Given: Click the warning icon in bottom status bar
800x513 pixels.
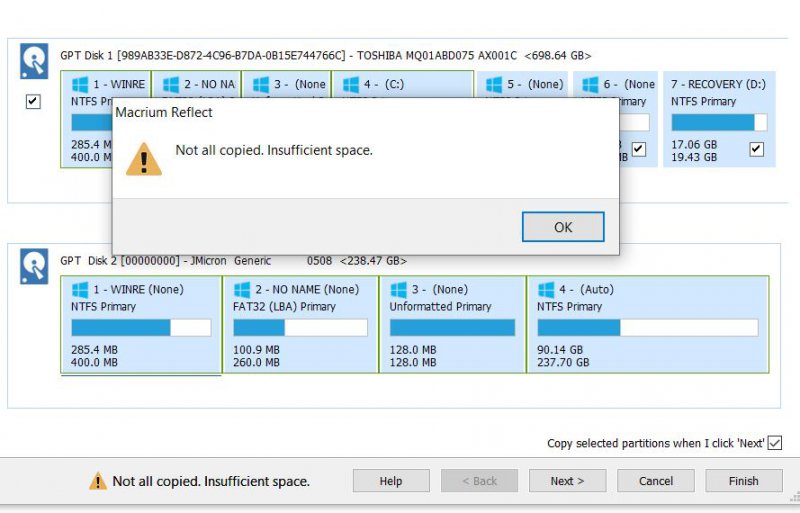Looking at the screenshot, I should click(97, 481).
